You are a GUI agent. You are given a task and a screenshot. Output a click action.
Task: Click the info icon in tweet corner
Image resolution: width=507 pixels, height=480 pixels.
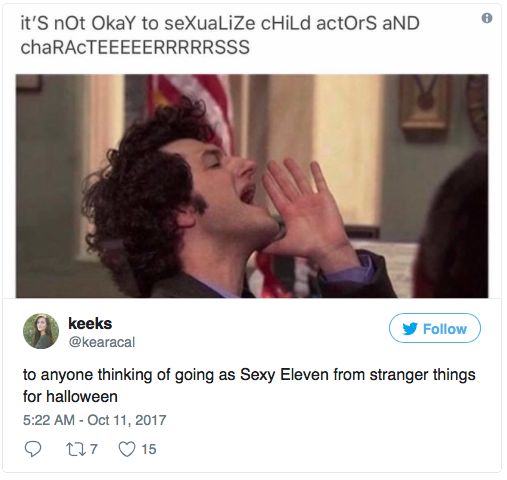point(487,18)
